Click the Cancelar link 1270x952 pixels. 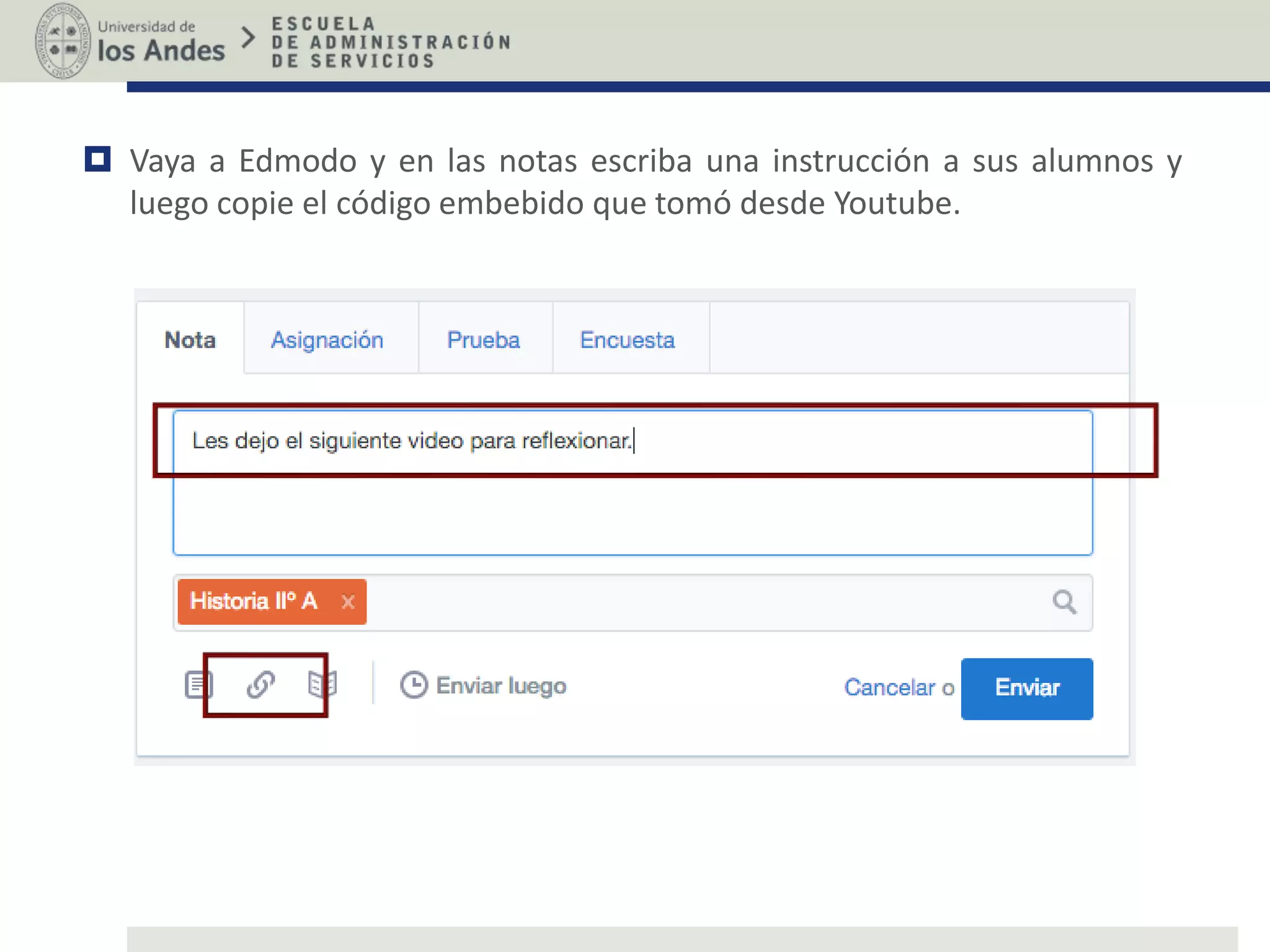click(889, 687)
